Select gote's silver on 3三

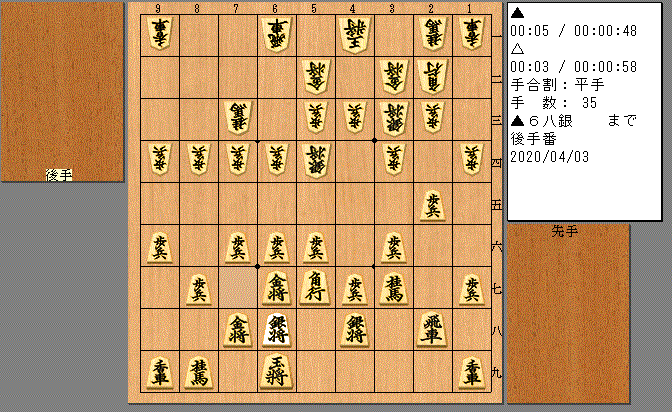click(x=393, y=118)
